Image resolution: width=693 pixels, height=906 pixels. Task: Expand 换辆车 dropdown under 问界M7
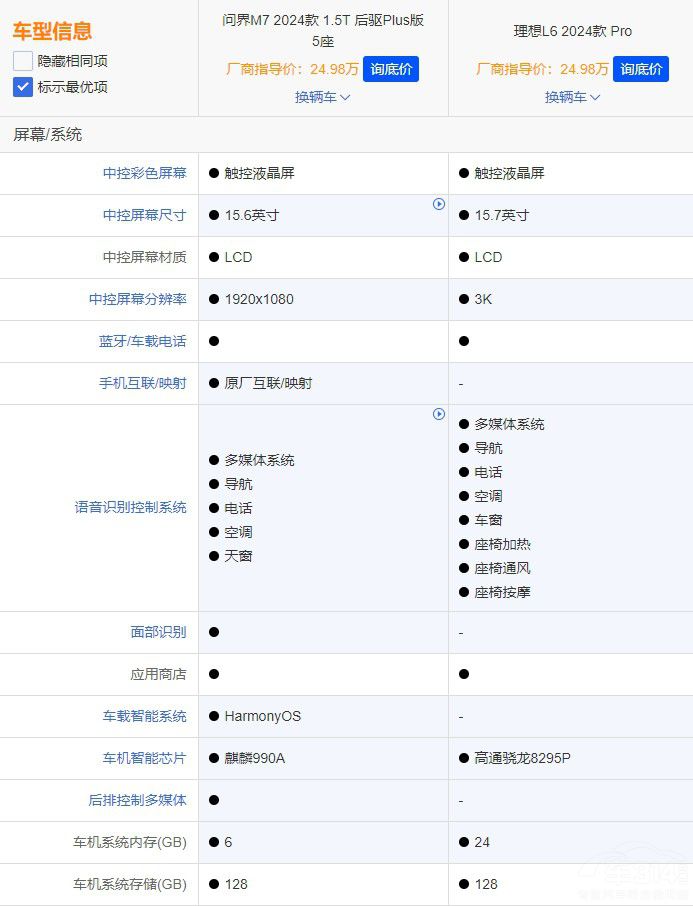coord(322,97)
